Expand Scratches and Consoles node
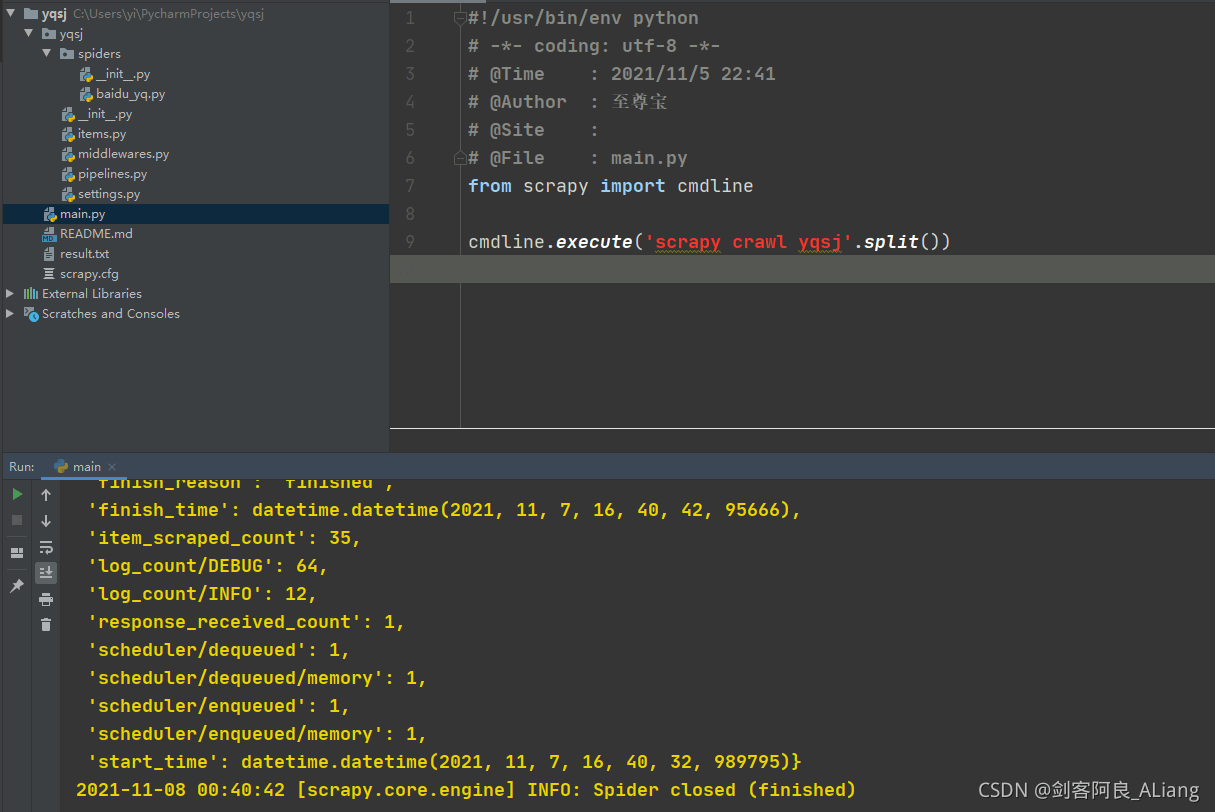The image size is (1215, 812). point(11,314)
